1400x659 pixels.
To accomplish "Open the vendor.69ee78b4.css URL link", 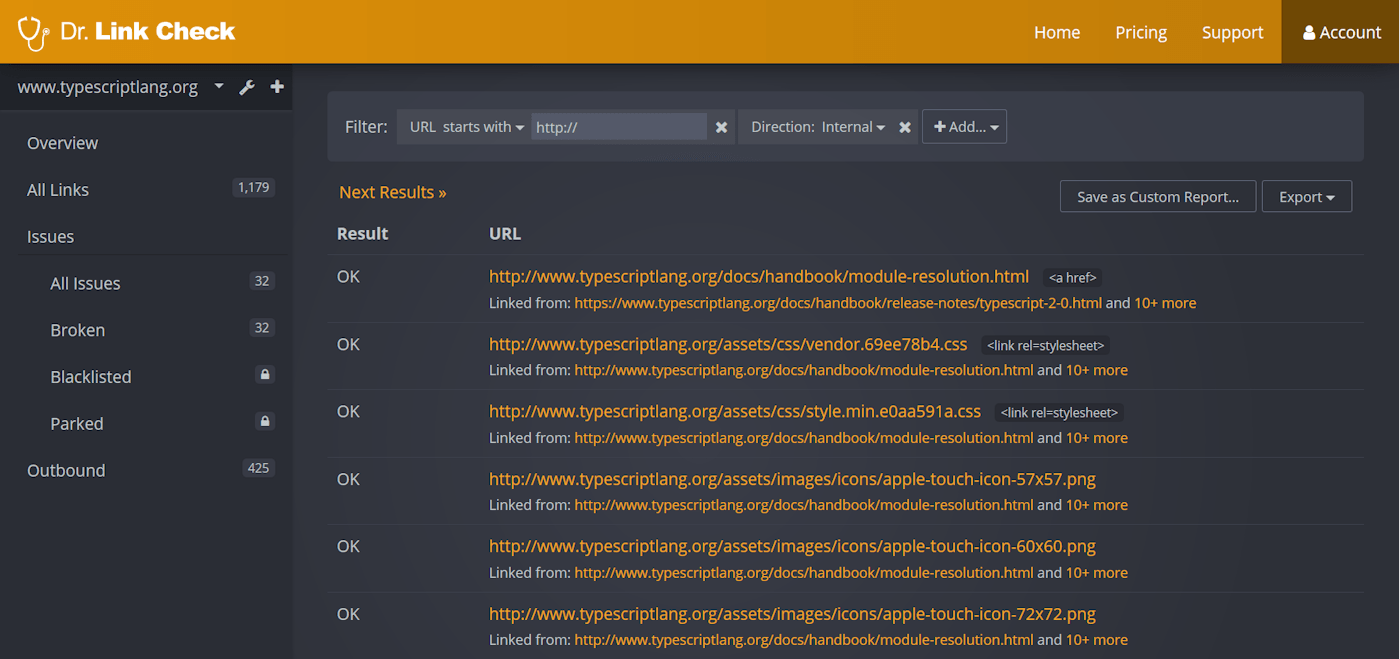I will pos(728,344).
